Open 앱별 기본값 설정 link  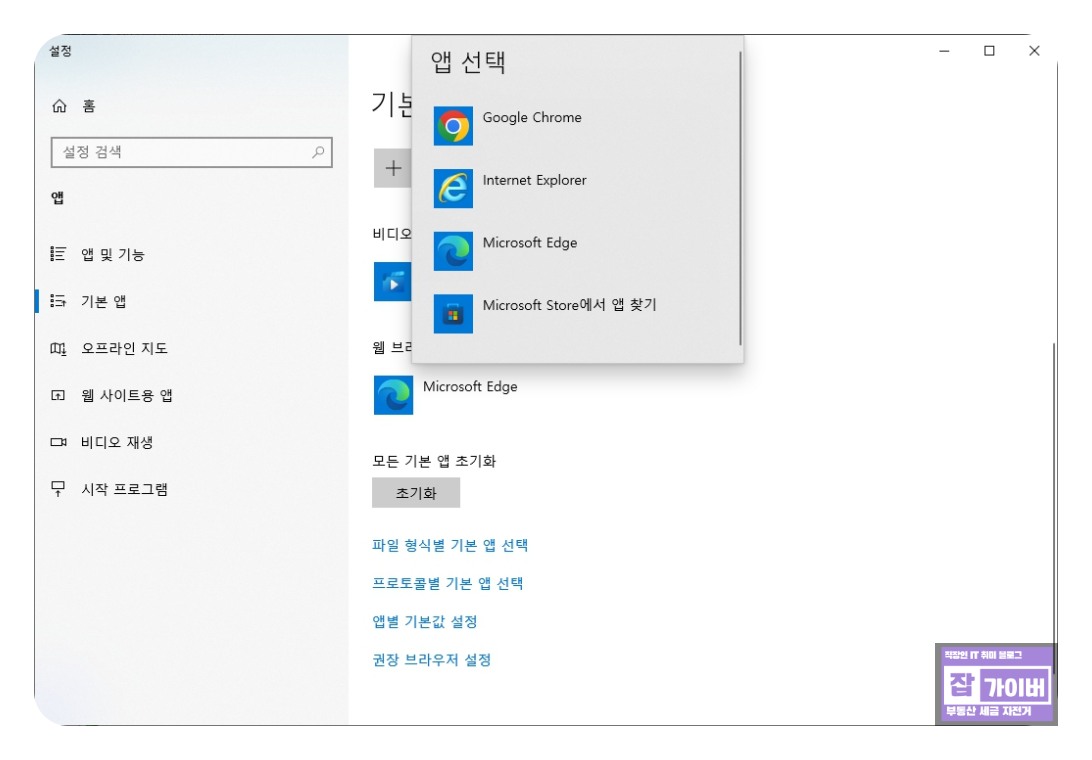[x=425, y=621]
